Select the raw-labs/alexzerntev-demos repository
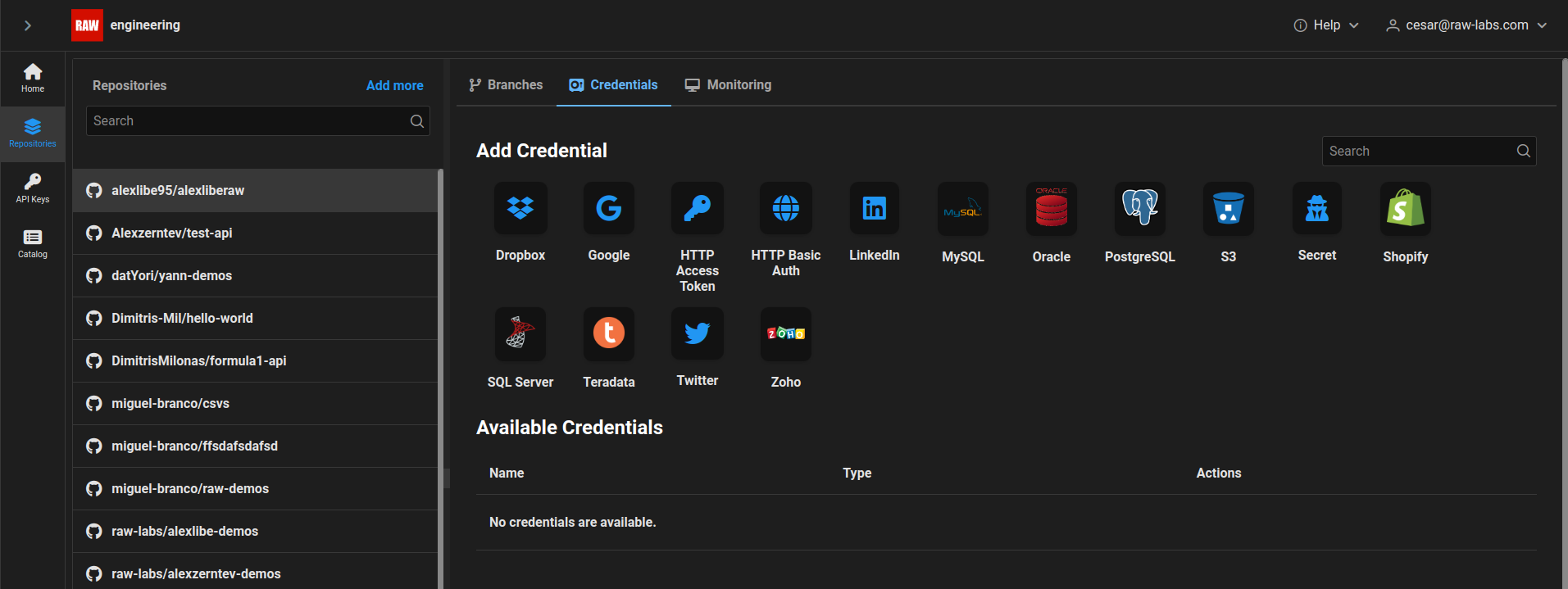This screenshot has width=1568, height=589. 255,573
